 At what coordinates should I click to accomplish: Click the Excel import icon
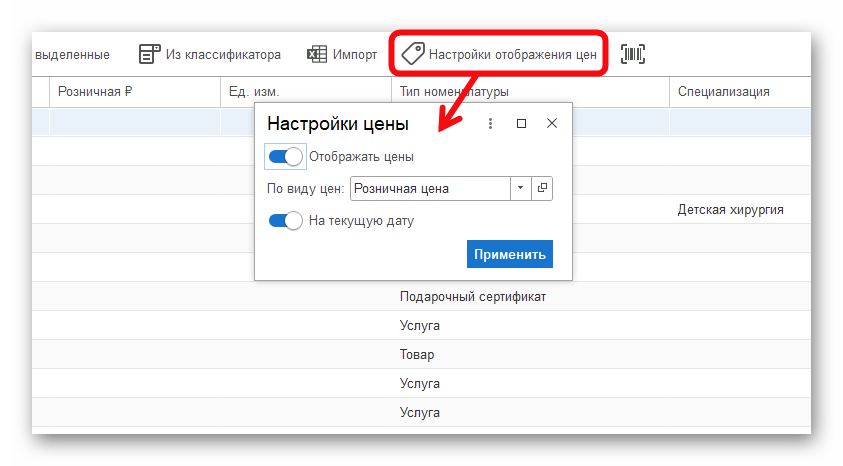[x=318, y=54]
